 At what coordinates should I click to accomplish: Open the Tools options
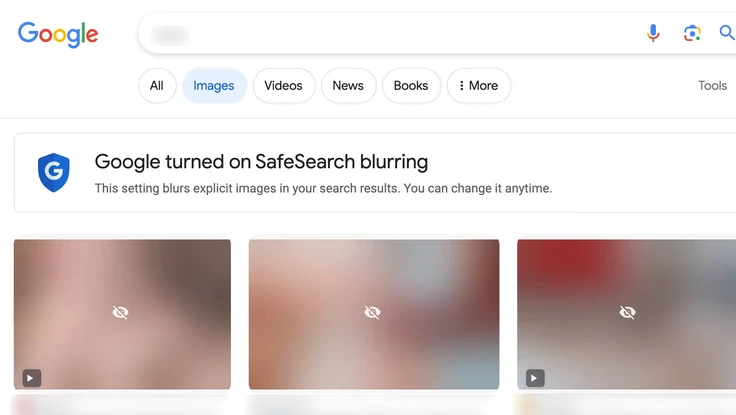click(712, 86)
